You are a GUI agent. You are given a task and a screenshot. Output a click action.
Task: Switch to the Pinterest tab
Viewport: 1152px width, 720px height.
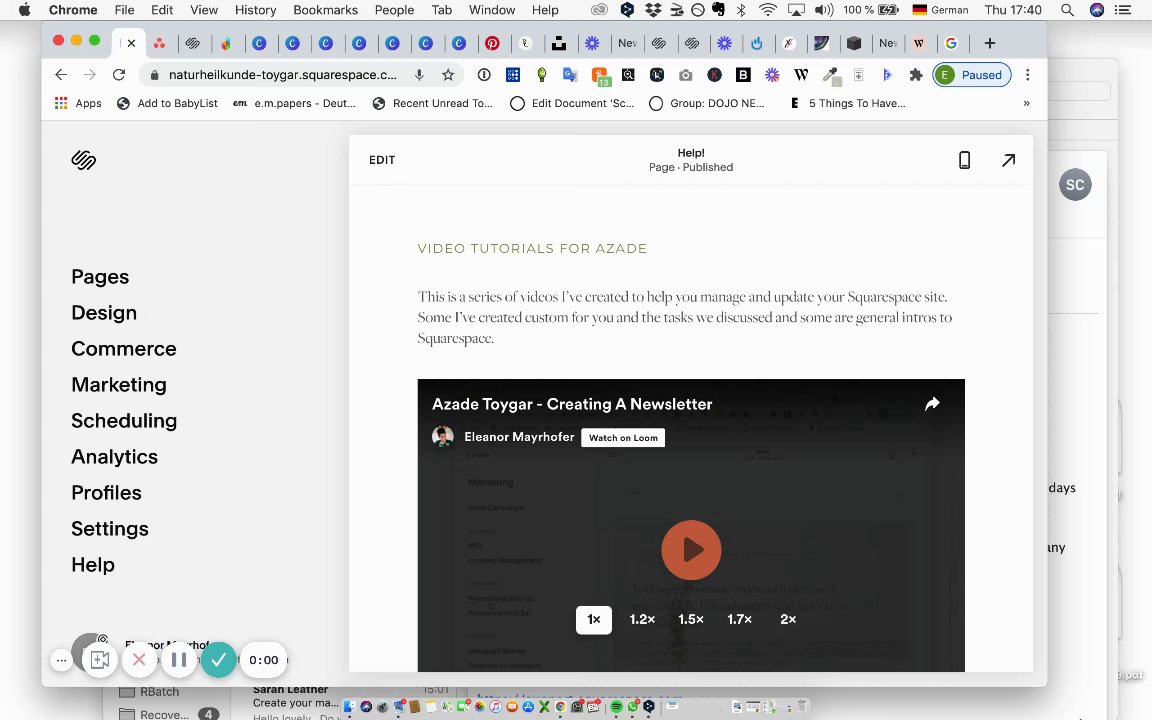click(x=492, y=43)
